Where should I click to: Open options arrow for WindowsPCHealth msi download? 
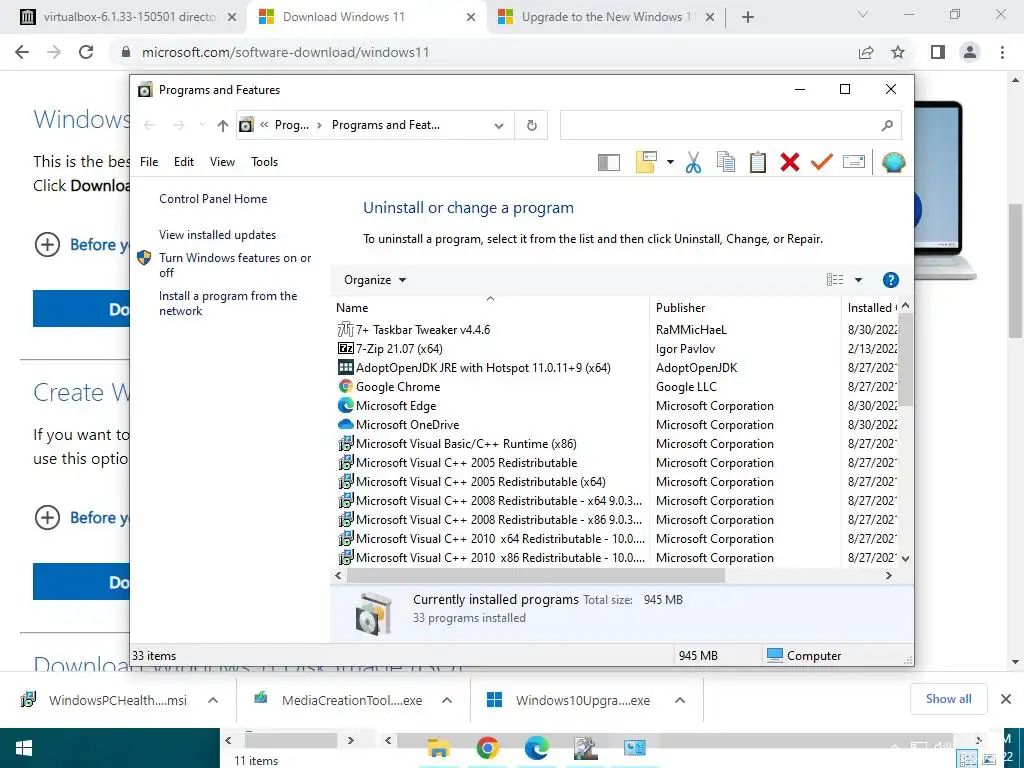click(212, 700)
